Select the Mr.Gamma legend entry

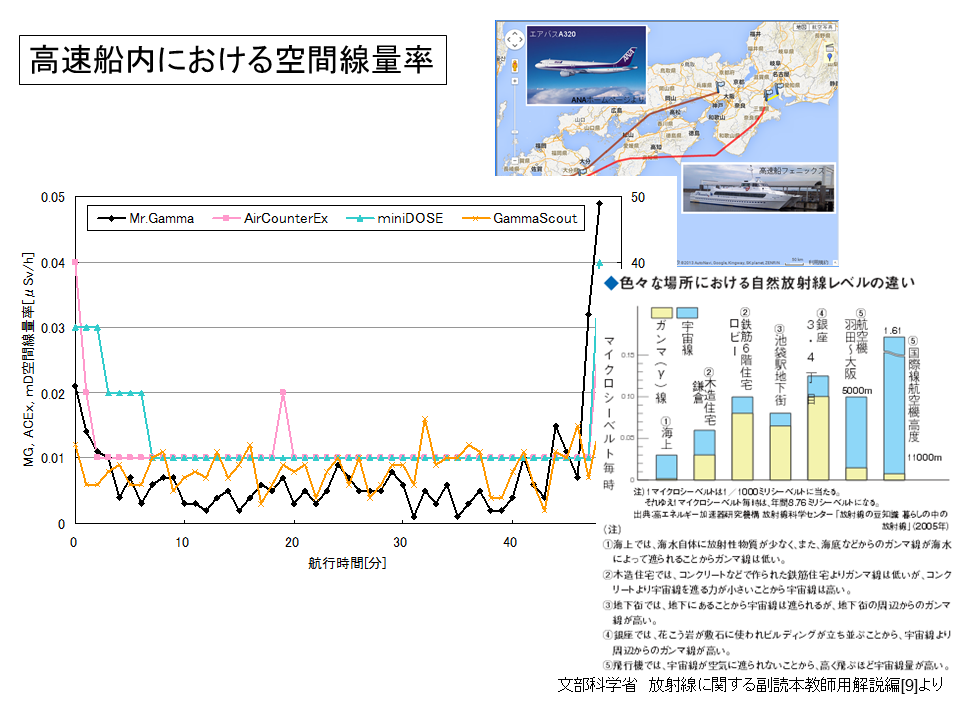[146, 219]
